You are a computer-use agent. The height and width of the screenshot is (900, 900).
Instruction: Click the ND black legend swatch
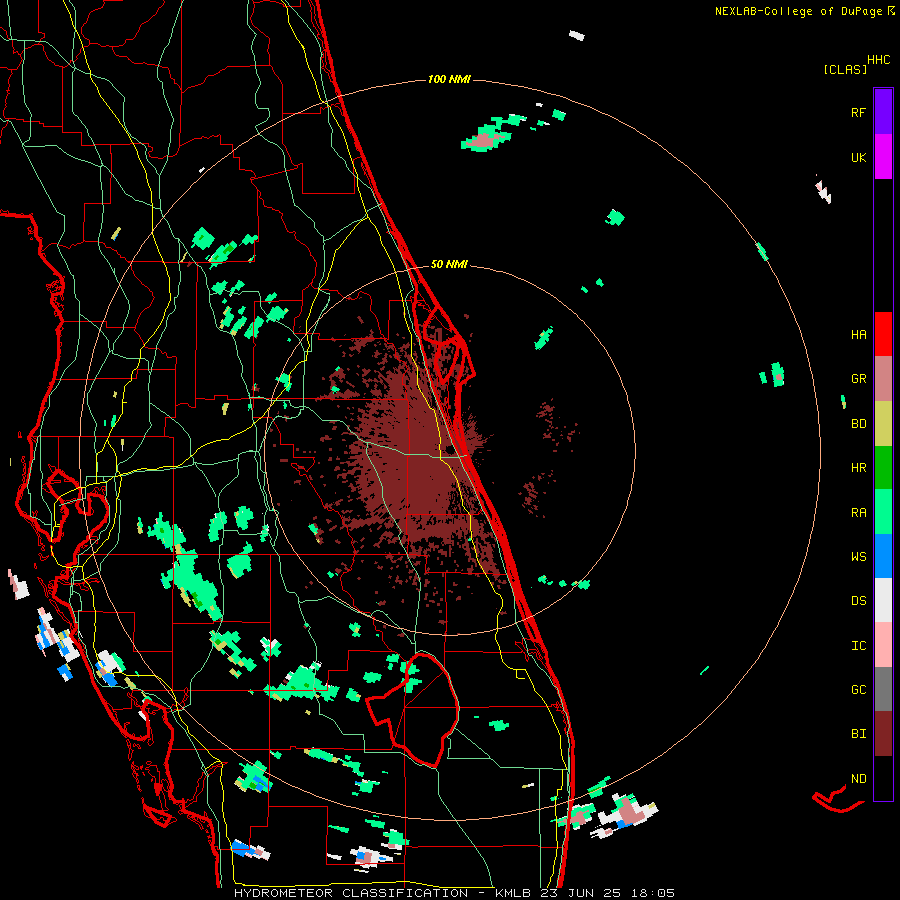883,778
